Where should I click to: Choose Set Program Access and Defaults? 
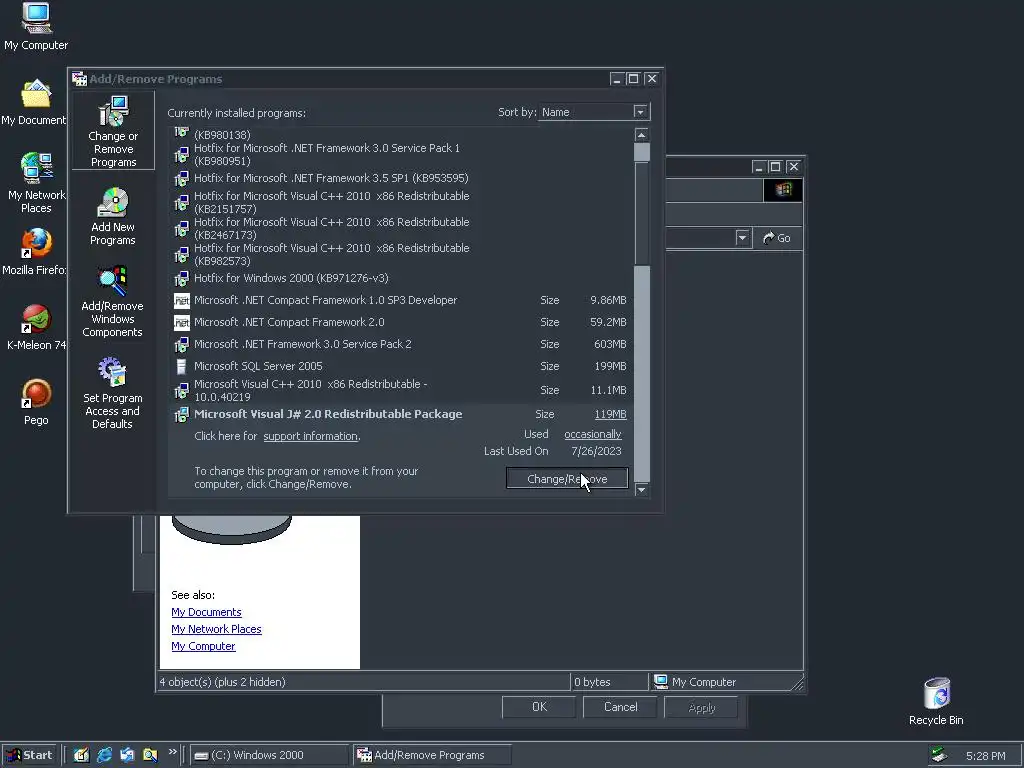[112, 392]
